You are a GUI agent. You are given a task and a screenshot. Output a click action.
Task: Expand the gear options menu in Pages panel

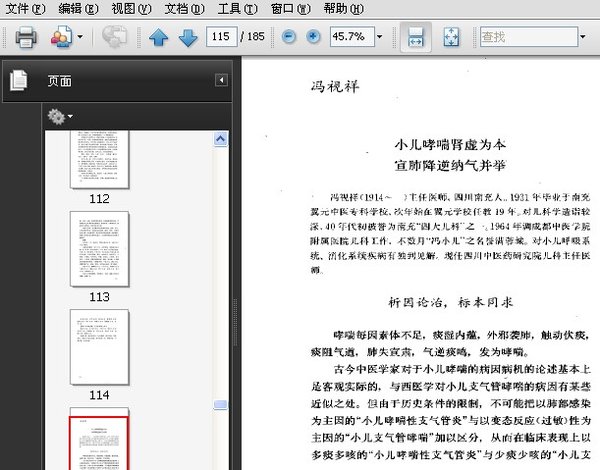click(59, 117)
